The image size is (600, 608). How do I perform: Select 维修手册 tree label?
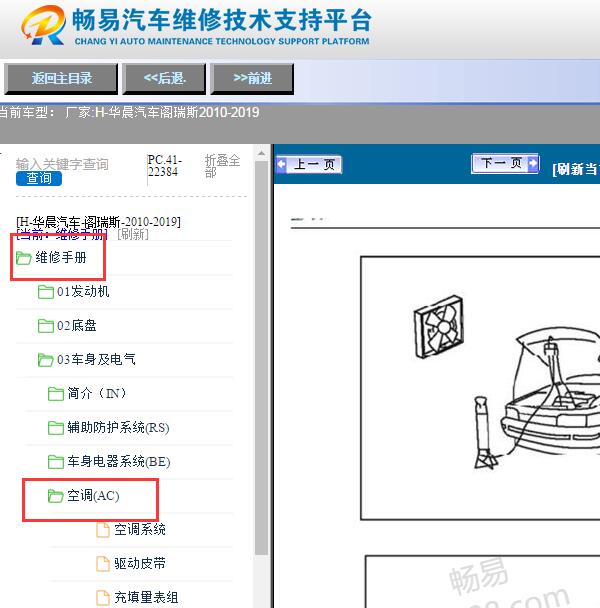[61, 257]
